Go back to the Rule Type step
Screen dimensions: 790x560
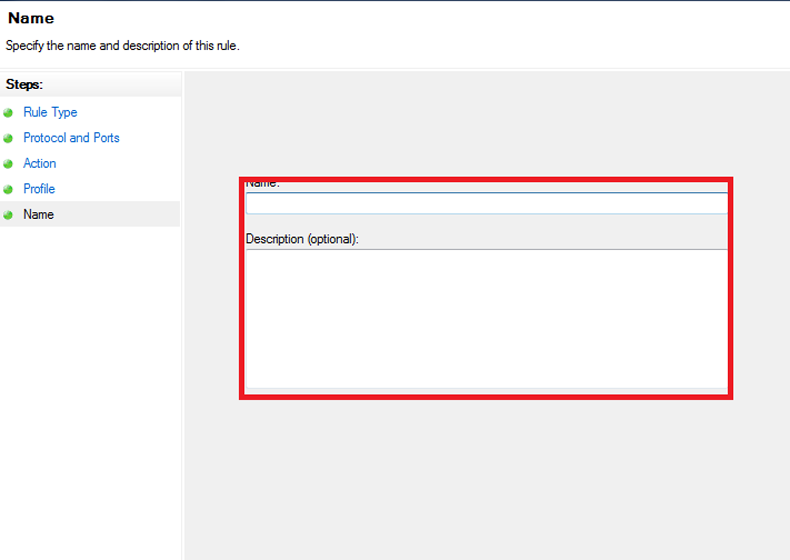(50, 113)
